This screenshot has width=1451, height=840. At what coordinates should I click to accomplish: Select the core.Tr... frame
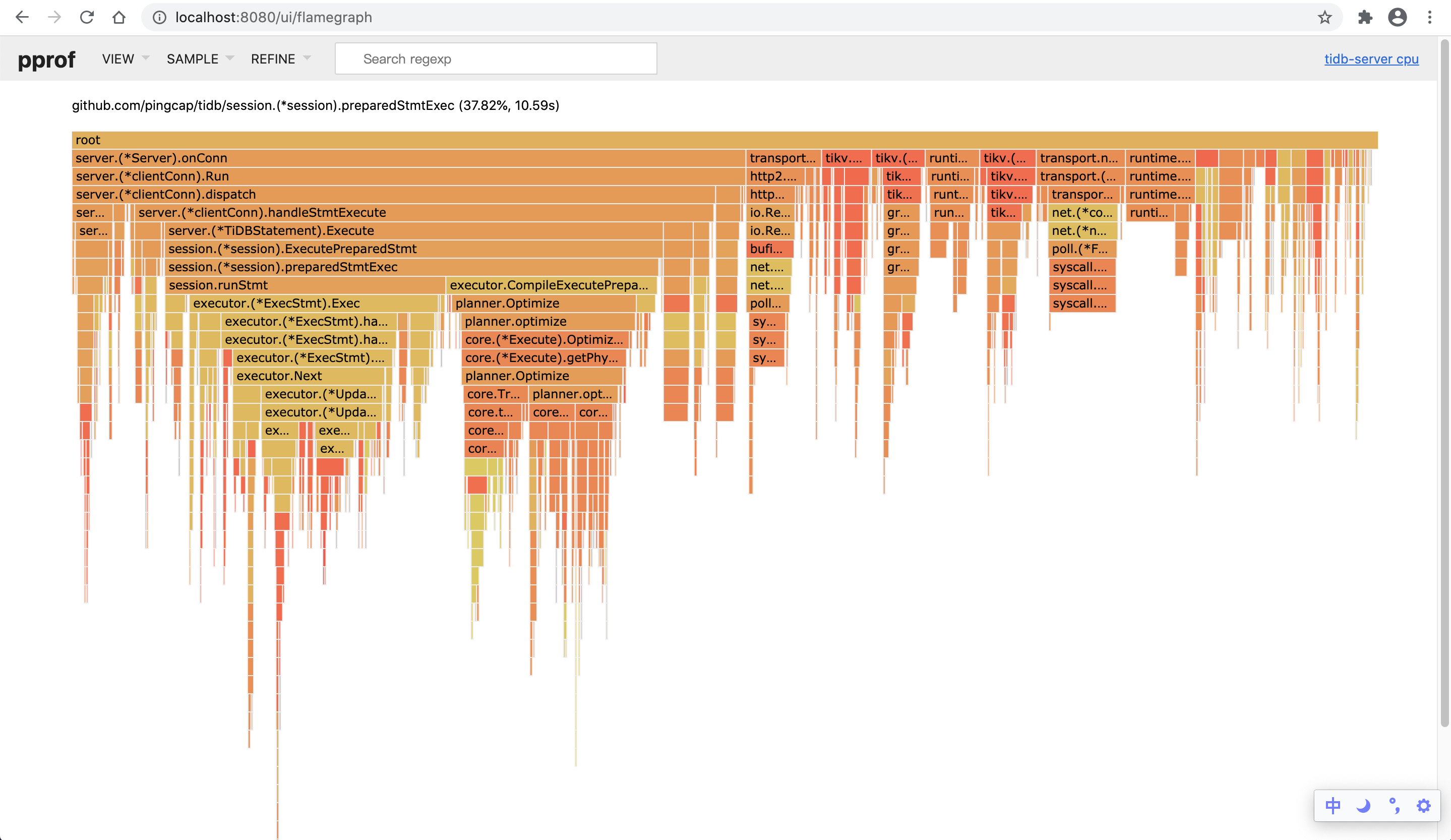click(x=495, y=394)
